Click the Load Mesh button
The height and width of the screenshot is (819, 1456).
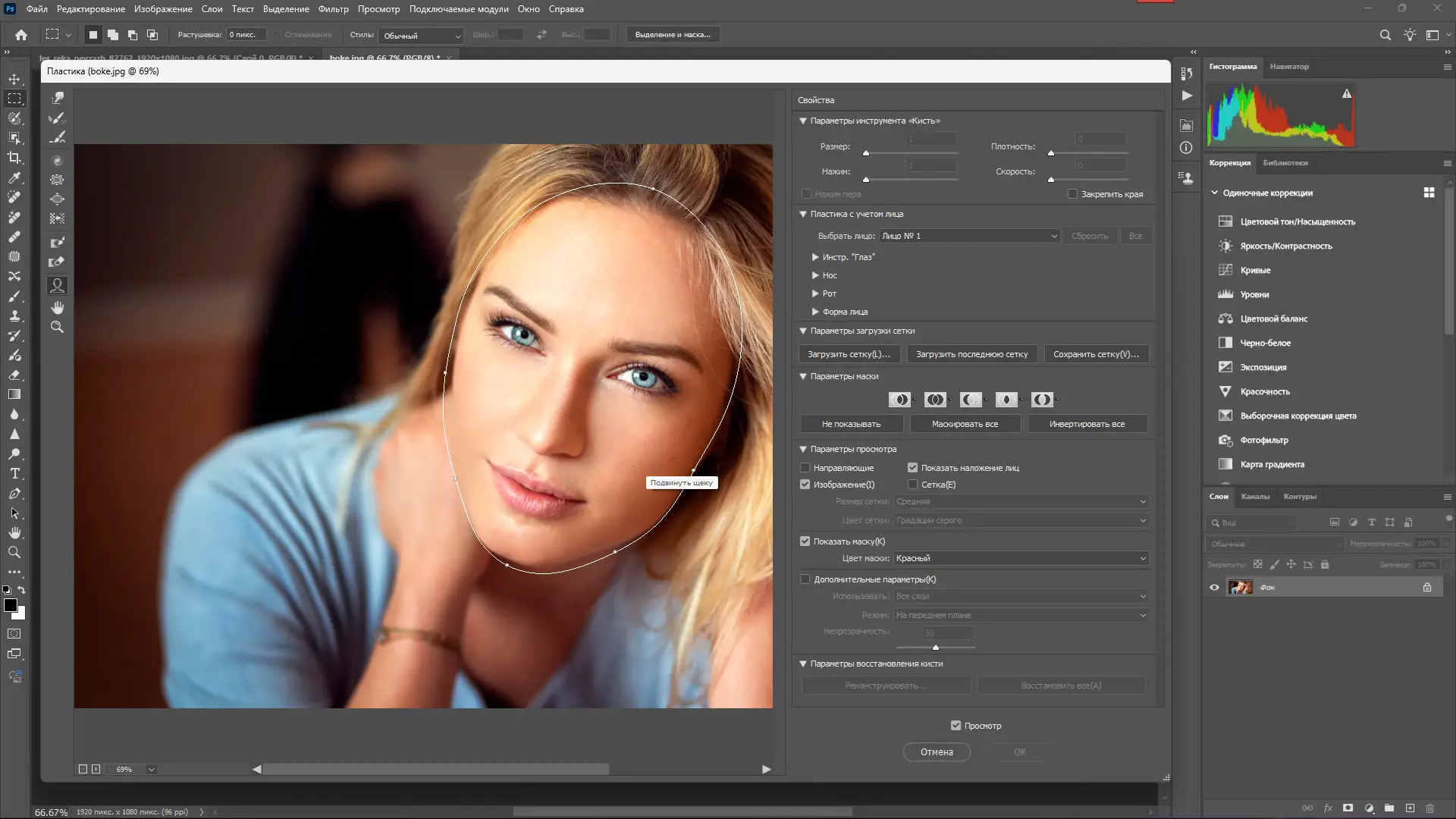point(849,354)
